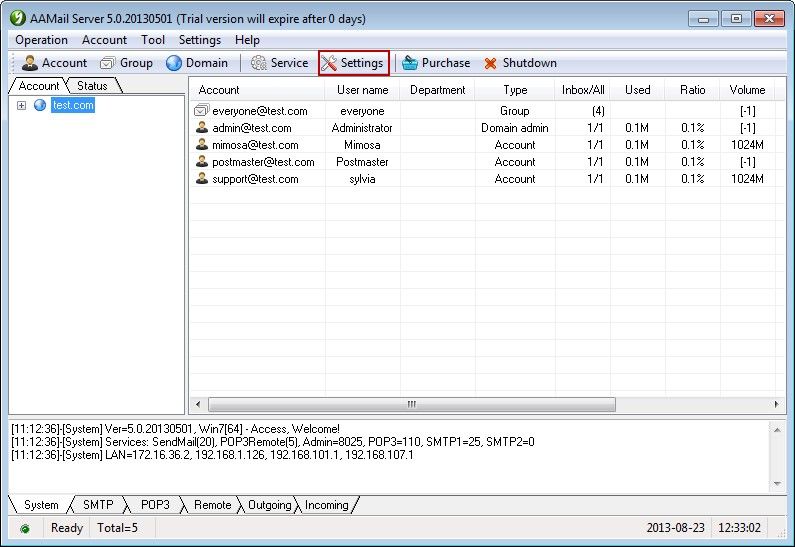Image resolution: width=795 pixels, height=547 pixels.
Task: Switch to the SMTP log tab
Action: pos(98,505)
